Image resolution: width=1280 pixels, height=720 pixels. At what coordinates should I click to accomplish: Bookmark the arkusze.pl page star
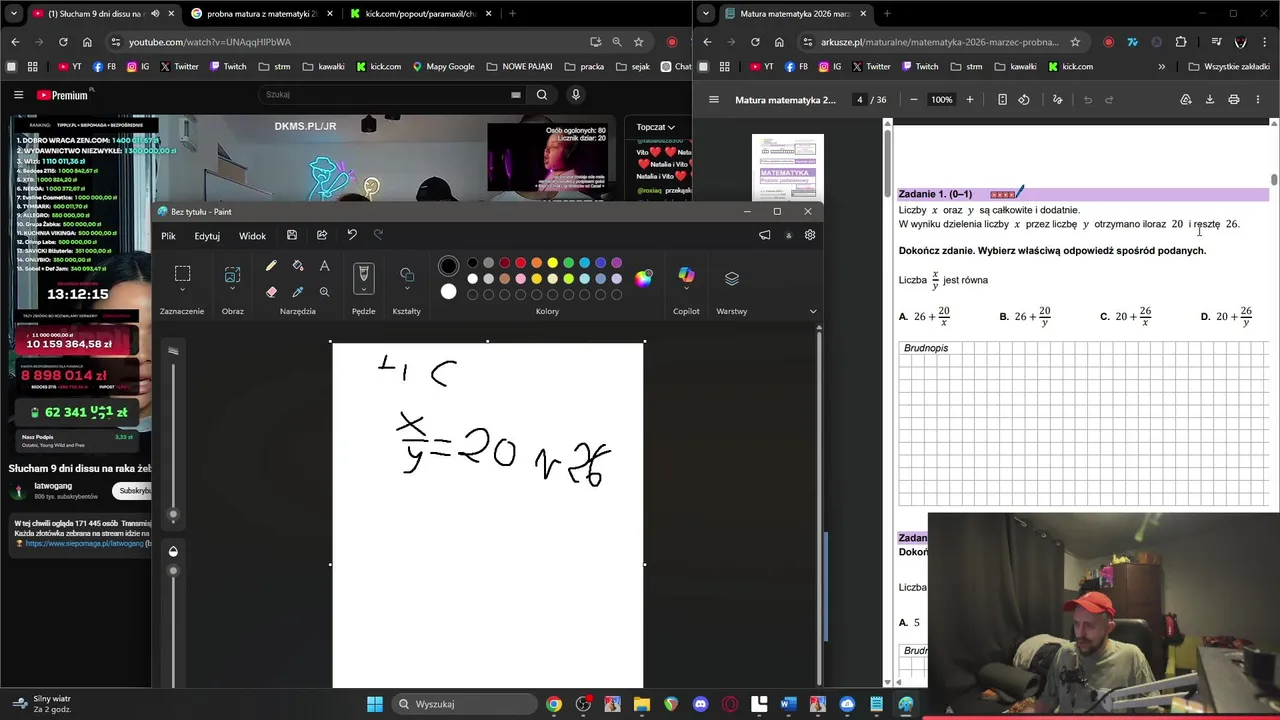pyautogui.click(x=1075, y=42)
